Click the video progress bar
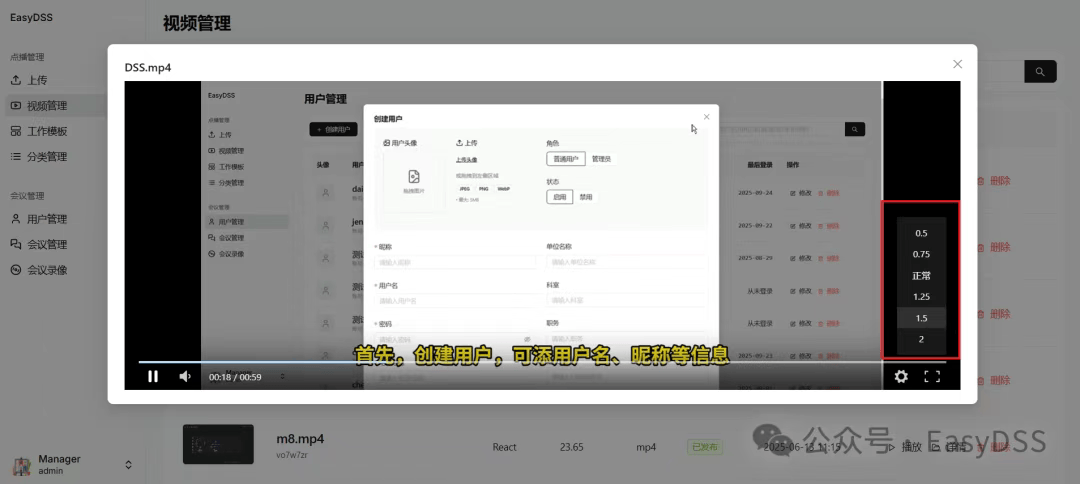Screen dimensions: 1080x484 (500, 362)
